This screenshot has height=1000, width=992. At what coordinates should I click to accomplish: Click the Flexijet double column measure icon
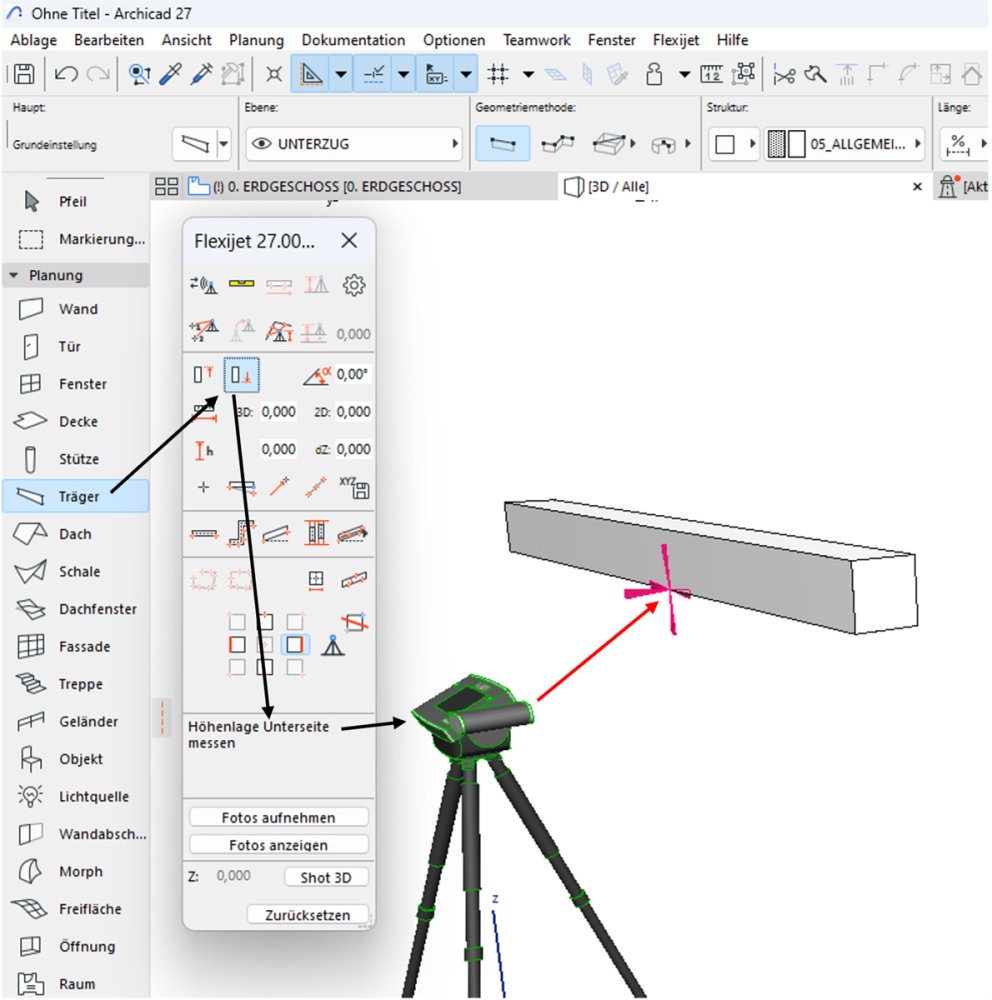[x=316, y=533]
